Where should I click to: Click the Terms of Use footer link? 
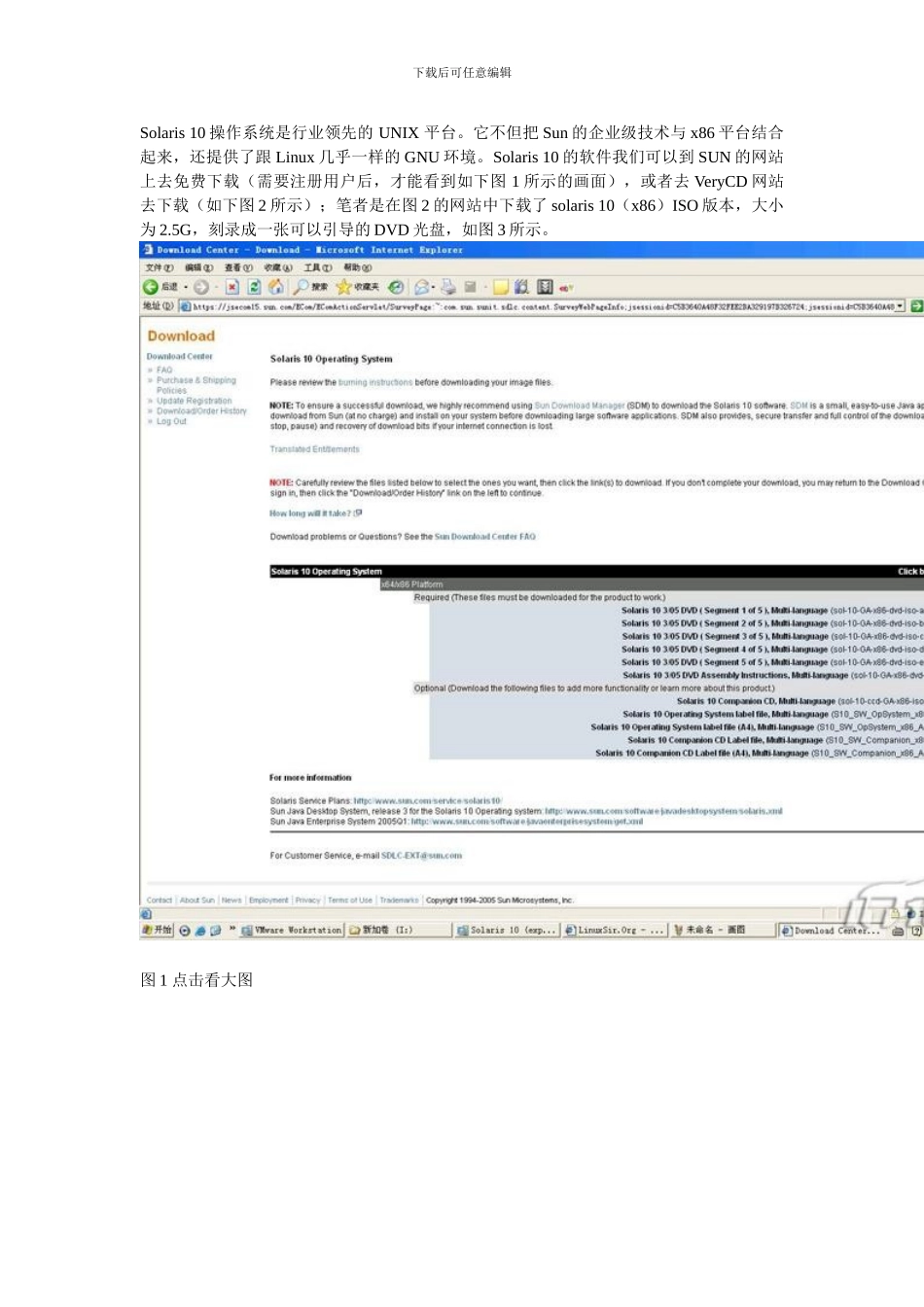pyautogui.click(x=350, y=901)
